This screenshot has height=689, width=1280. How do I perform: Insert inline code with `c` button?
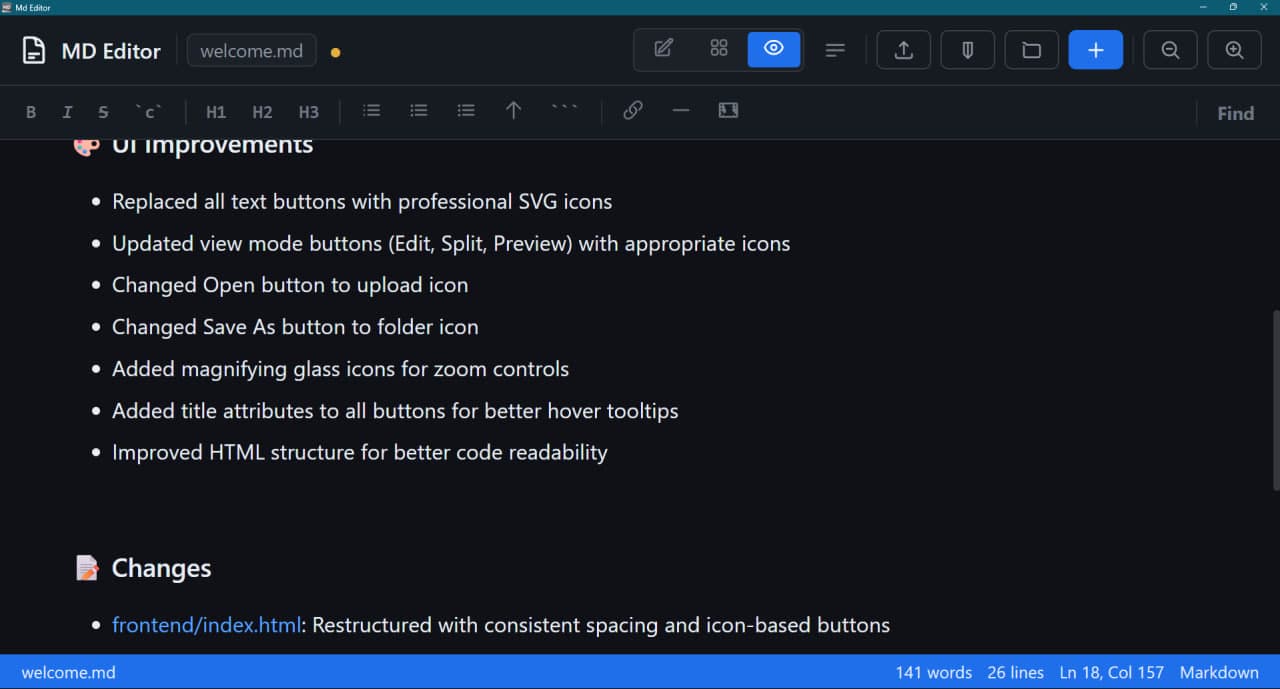147,112
